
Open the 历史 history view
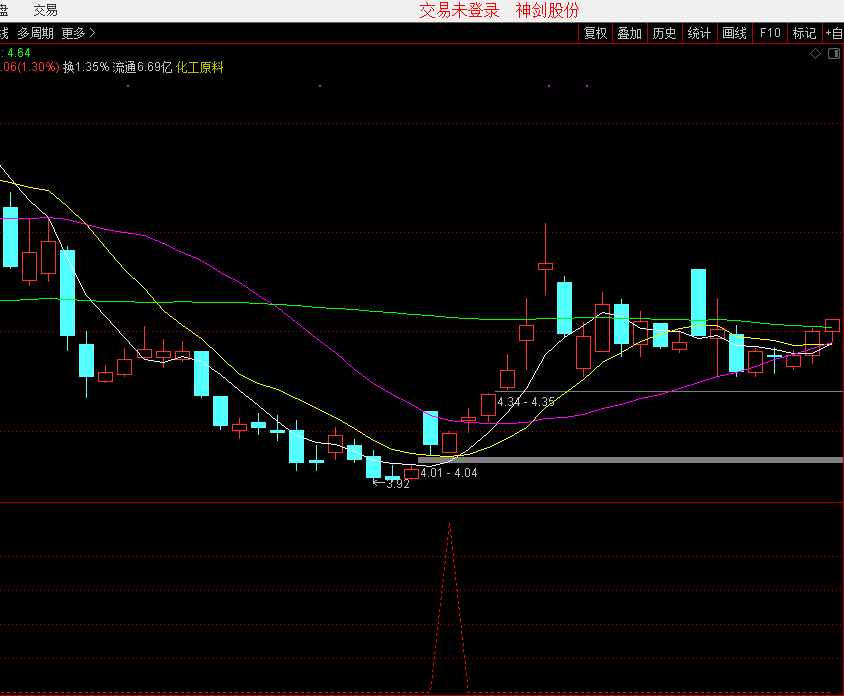664,33
